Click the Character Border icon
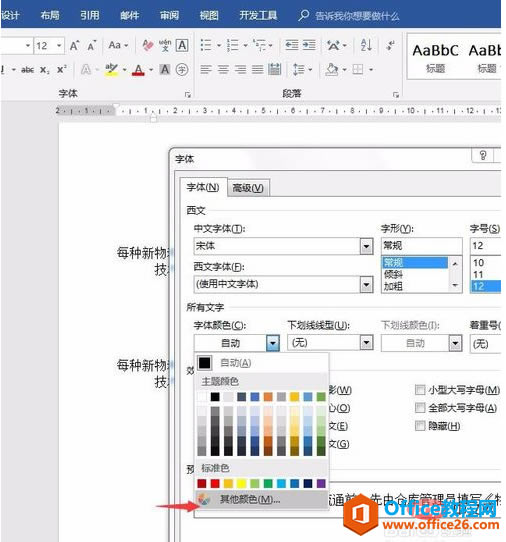 tap(182, 45)
